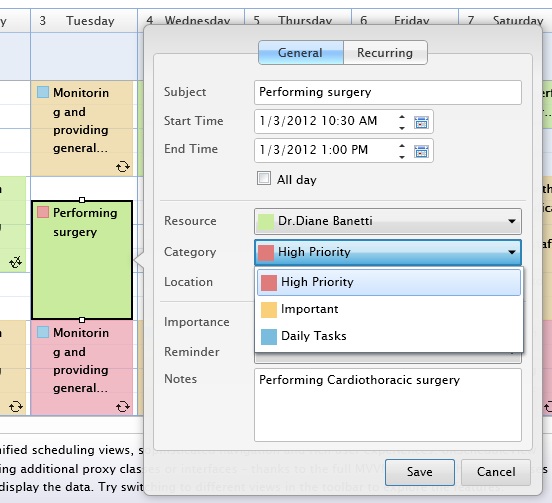Click into the Subject text field
The width and height of the screenshot is (552, 503).
tap(388, 92)
